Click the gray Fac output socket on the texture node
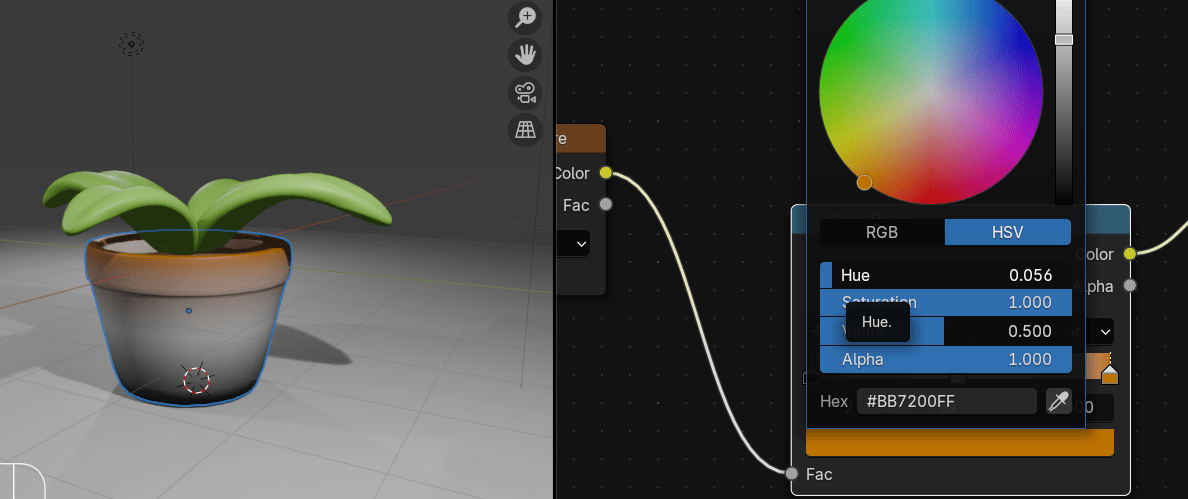1188x499 pixels. [x=605, y=205]
